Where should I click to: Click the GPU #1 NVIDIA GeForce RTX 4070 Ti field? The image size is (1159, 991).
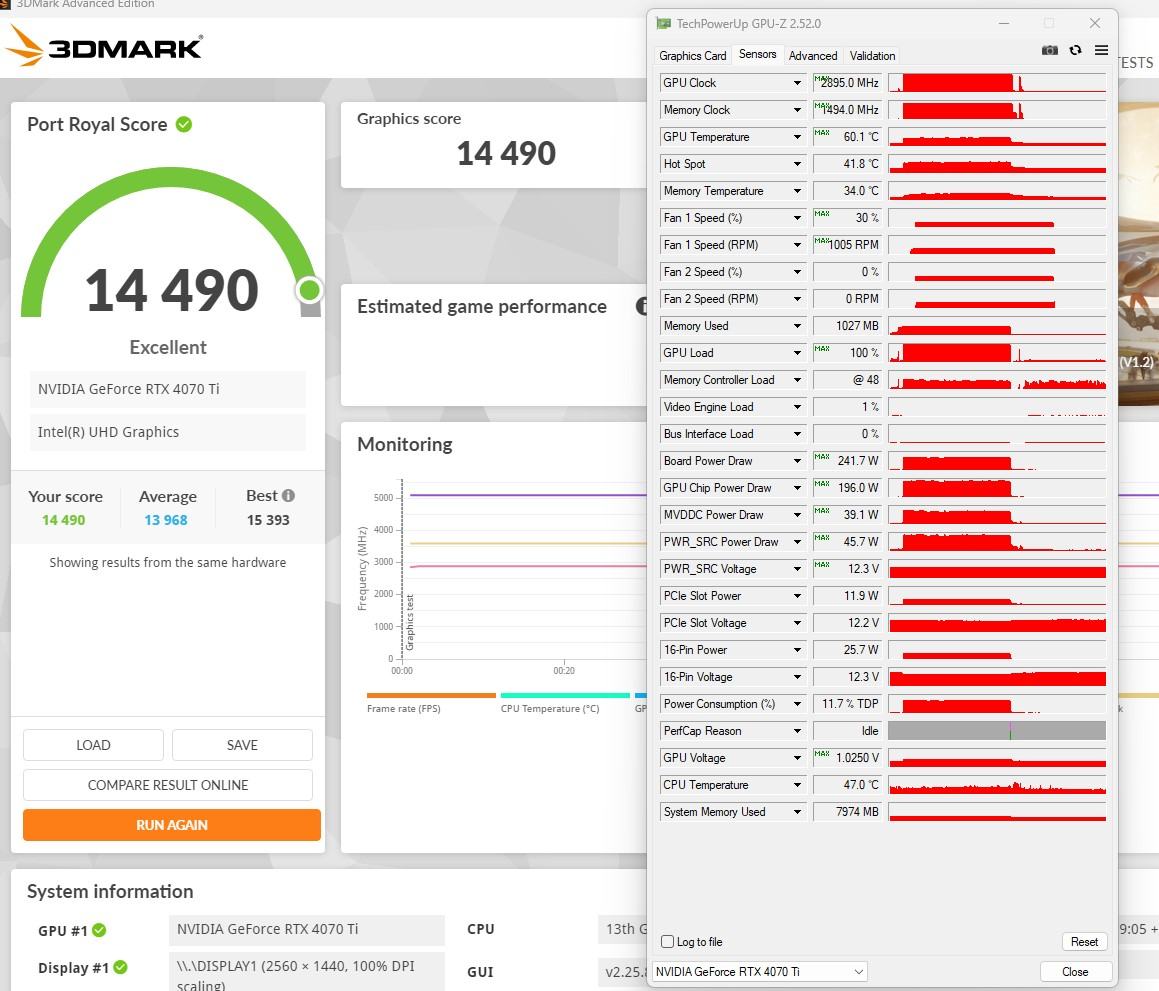307,930
